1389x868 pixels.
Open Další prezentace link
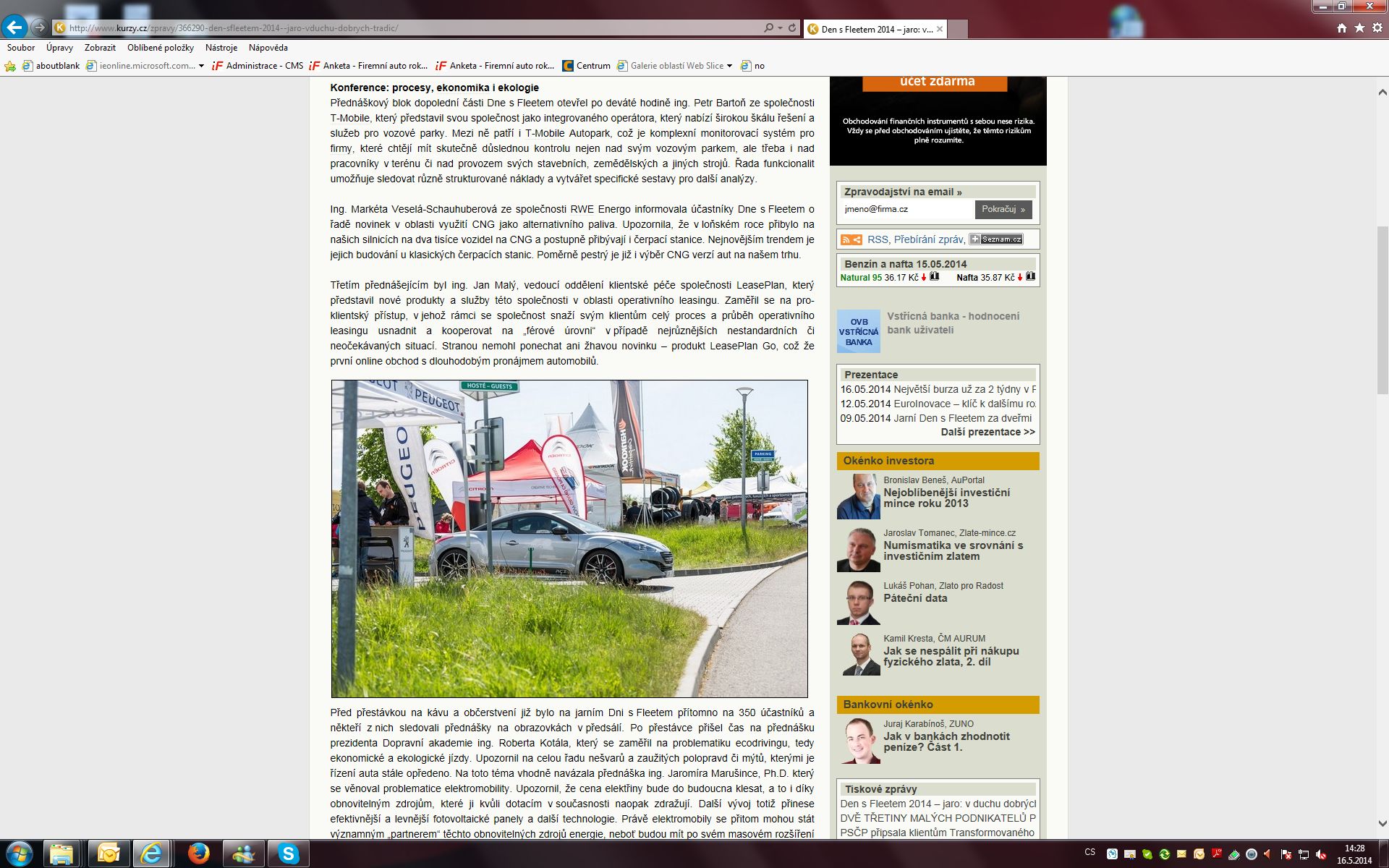(x=988, y=432)
